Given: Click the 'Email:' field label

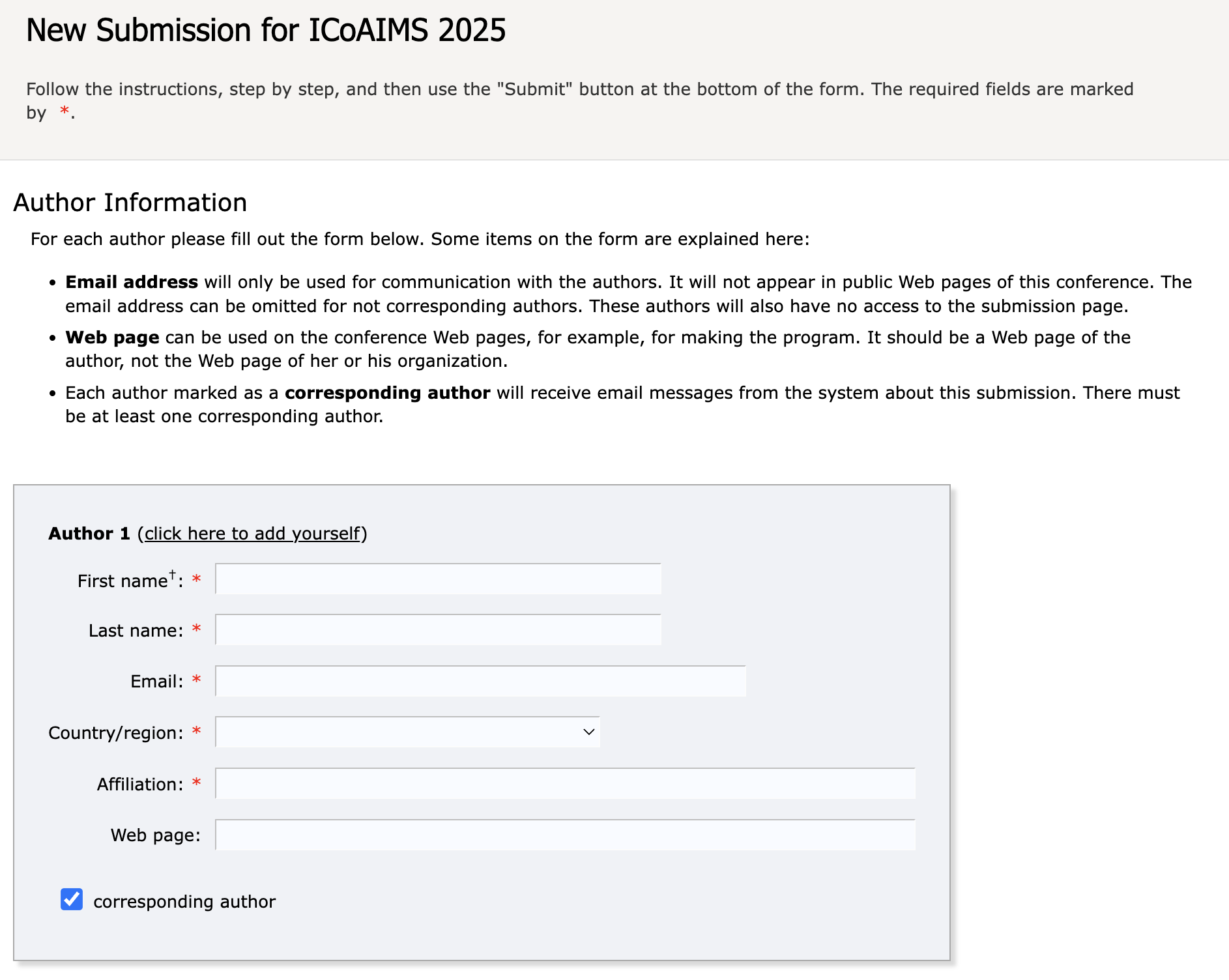Looking at the screenshot, I should pos(157,682).
